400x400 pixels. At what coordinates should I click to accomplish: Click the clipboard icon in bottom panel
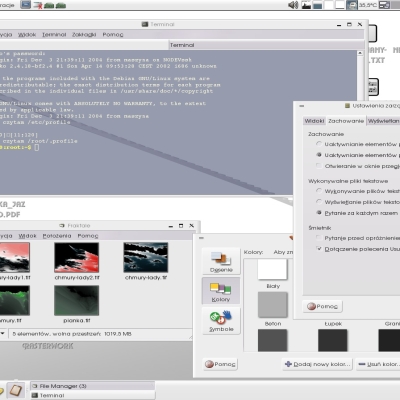coord(15,390)
